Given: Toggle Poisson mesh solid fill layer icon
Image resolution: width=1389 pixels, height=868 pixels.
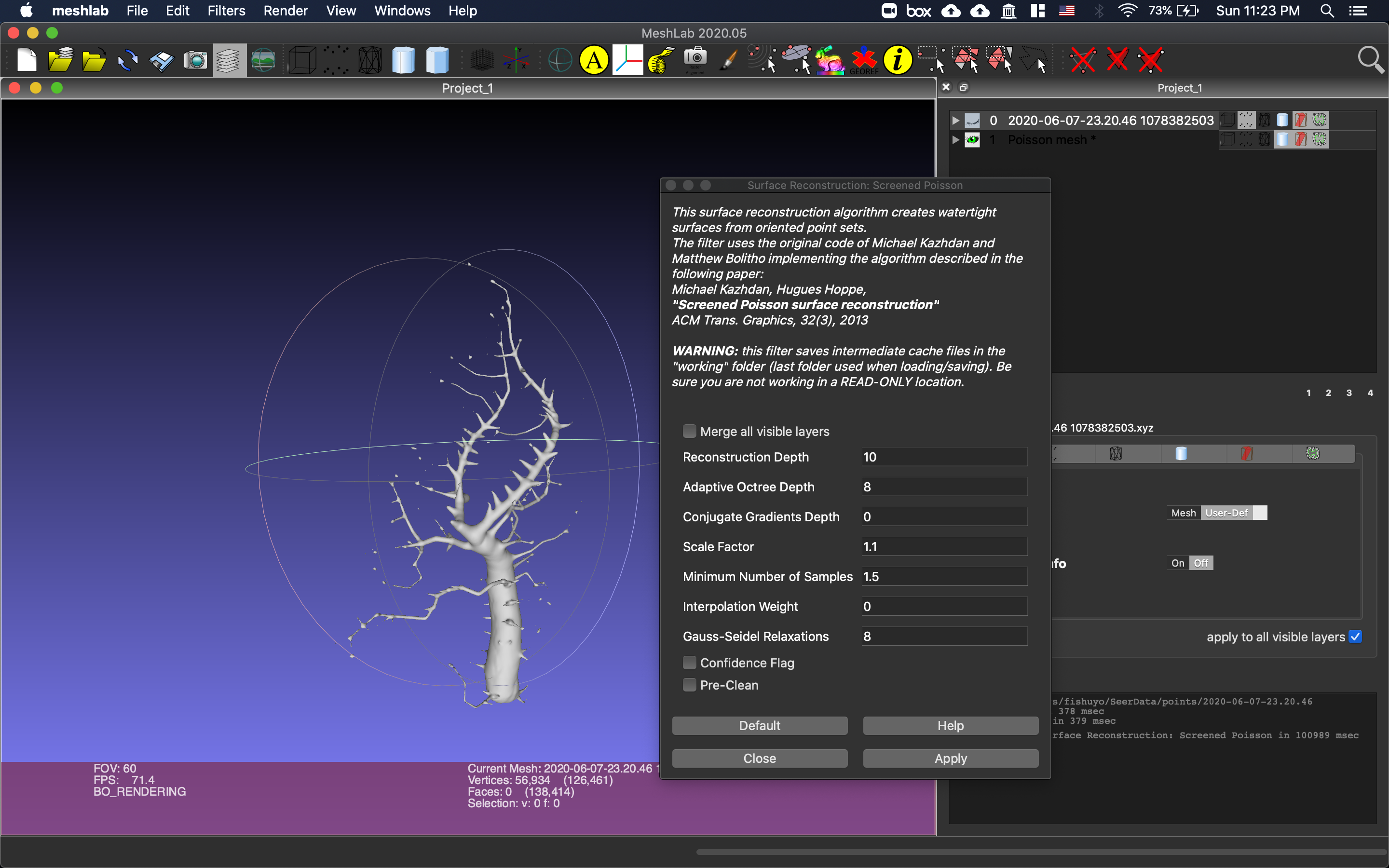Looking at the screenshot, I should click(x=1282, y=139).
